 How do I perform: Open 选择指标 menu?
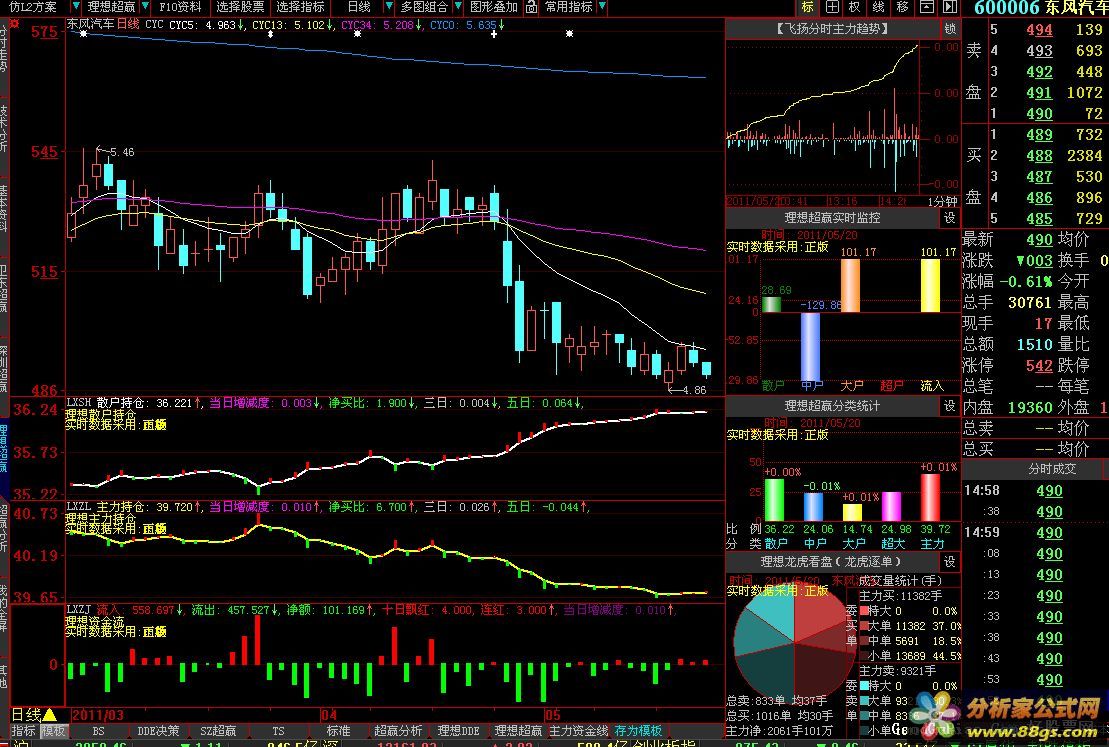(x=301, y=7)
